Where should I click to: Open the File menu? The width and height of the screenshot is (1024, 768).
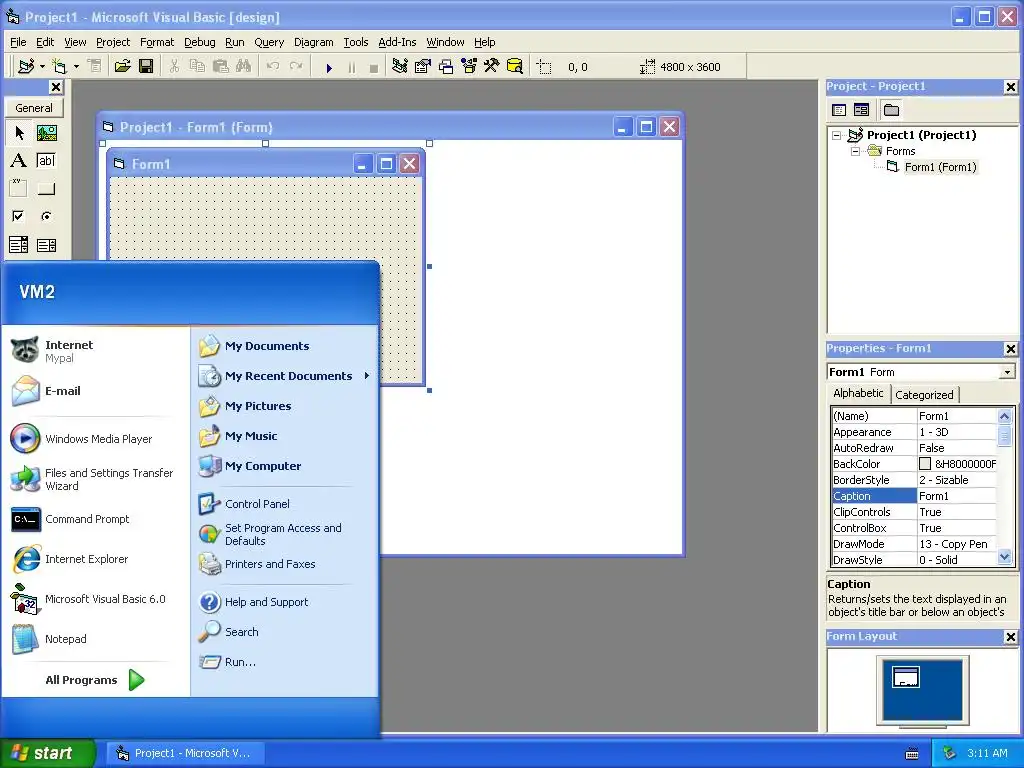click(18, 42)
